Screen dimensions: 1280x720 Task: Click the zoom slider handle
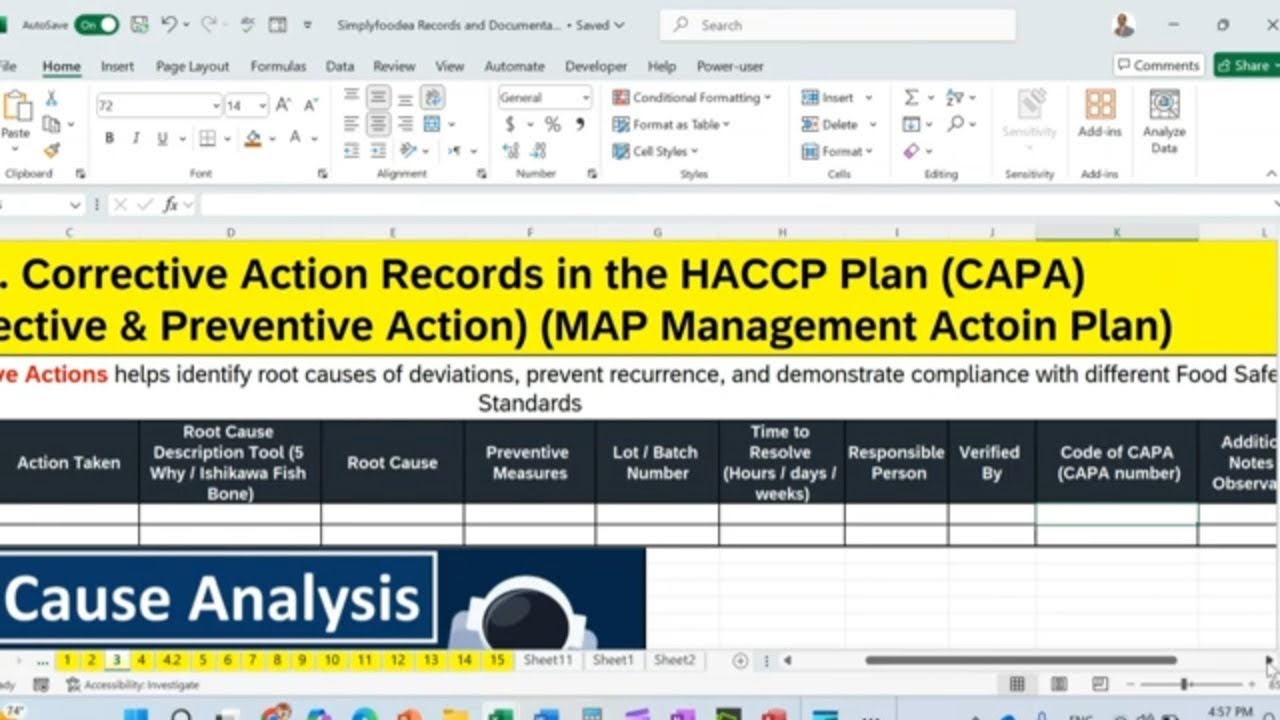click(1184, 684)
